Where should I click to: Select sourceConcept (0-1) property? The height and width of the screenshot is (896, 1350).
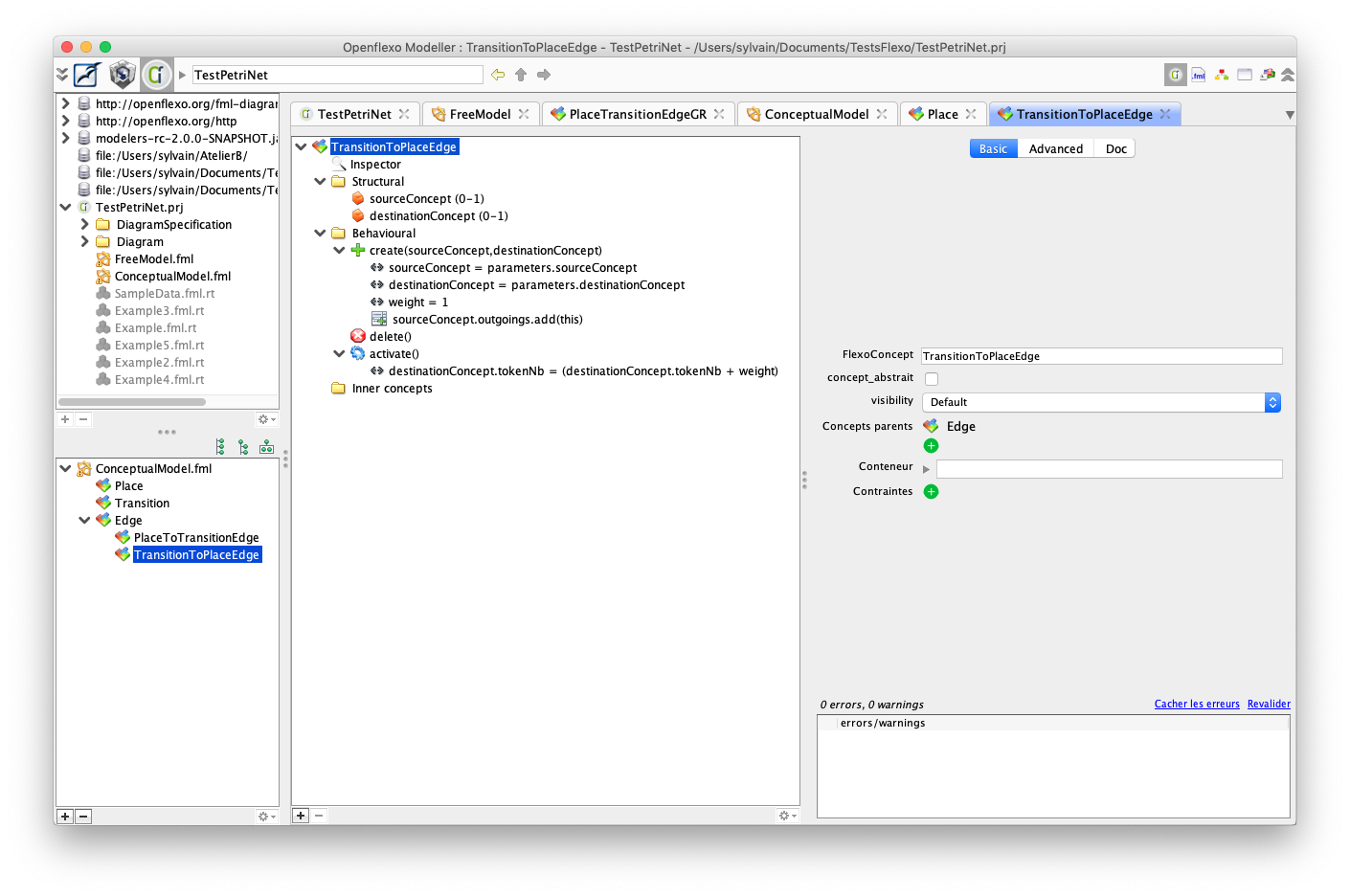427,199
